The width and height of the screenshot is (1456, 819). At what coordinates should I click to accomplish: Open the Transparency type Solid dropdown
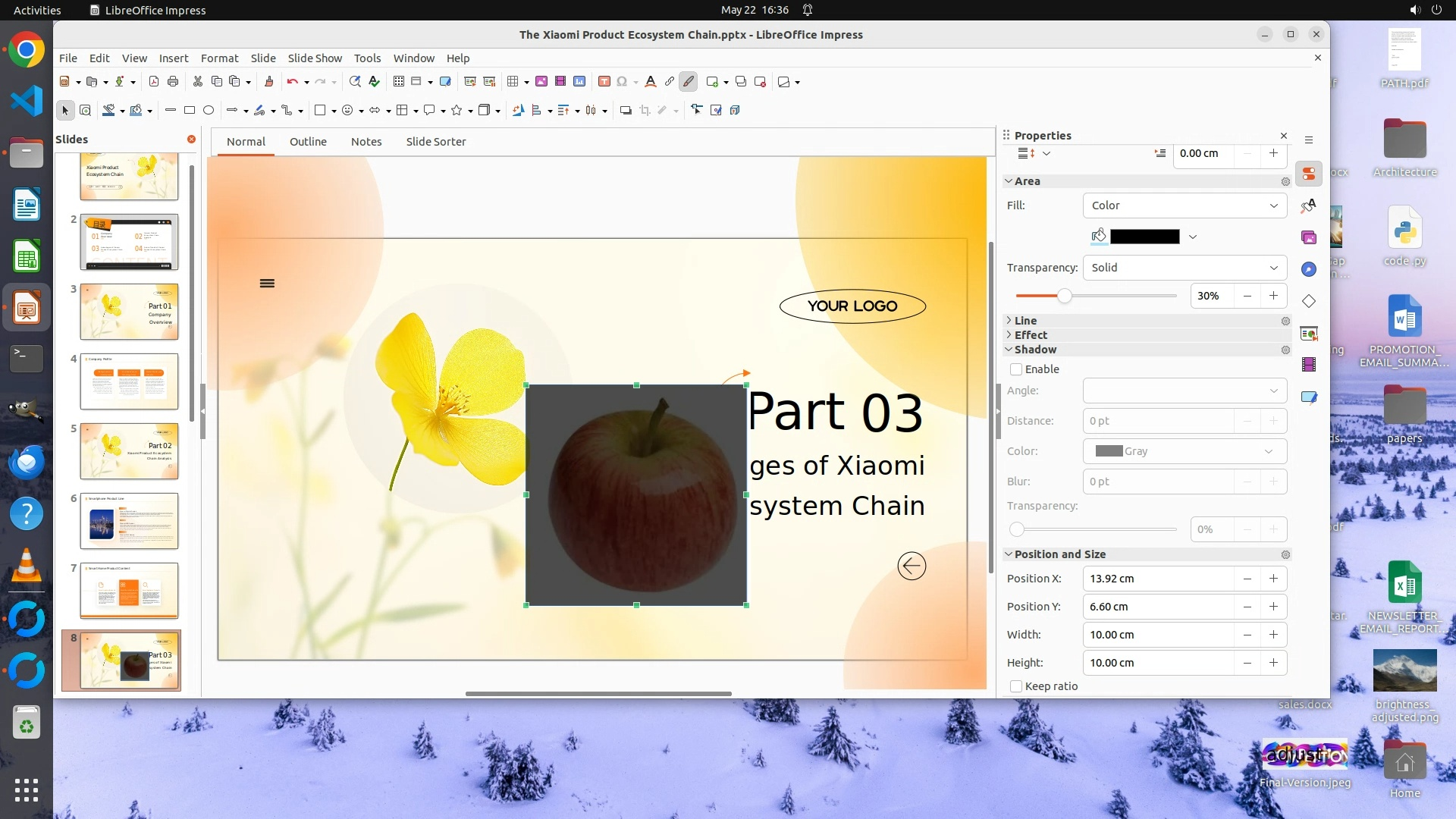pyautogui.click(x=1185, y=268)
